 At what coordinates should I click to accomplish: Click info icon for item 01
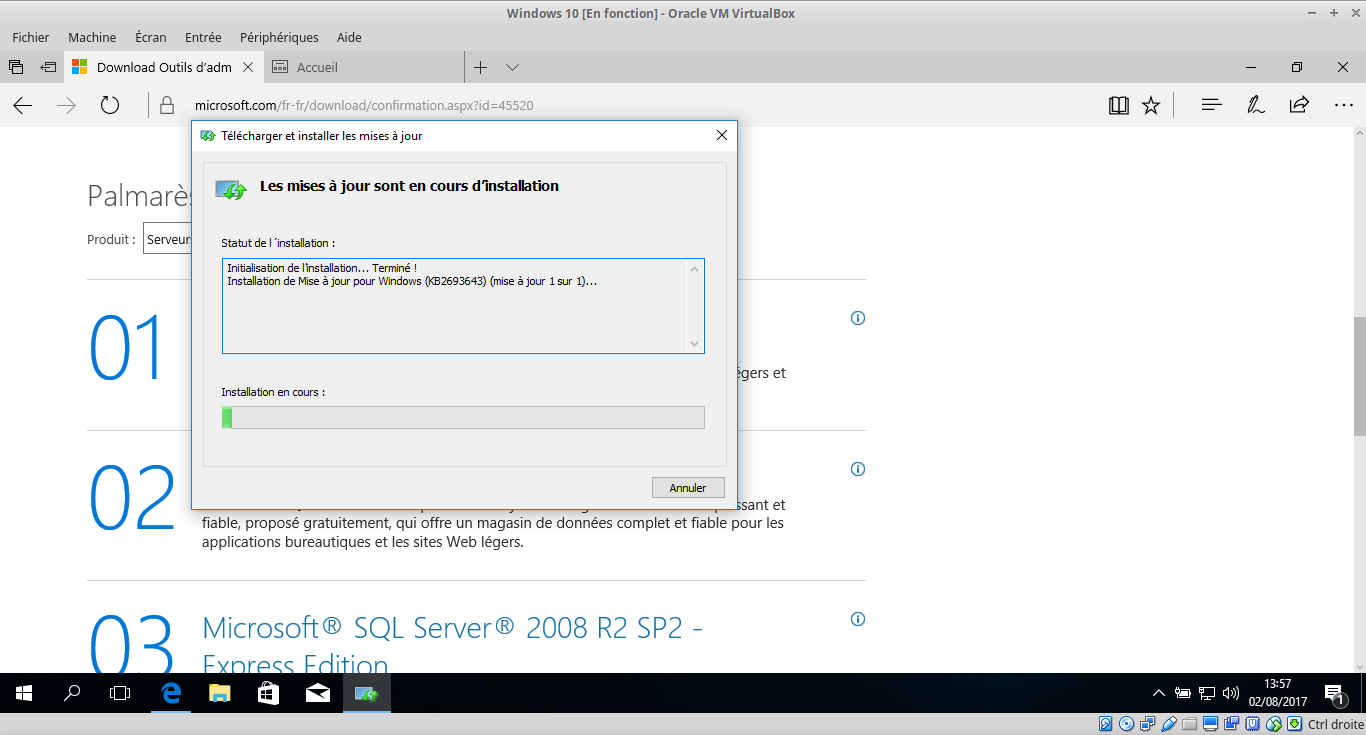point(857,318)
